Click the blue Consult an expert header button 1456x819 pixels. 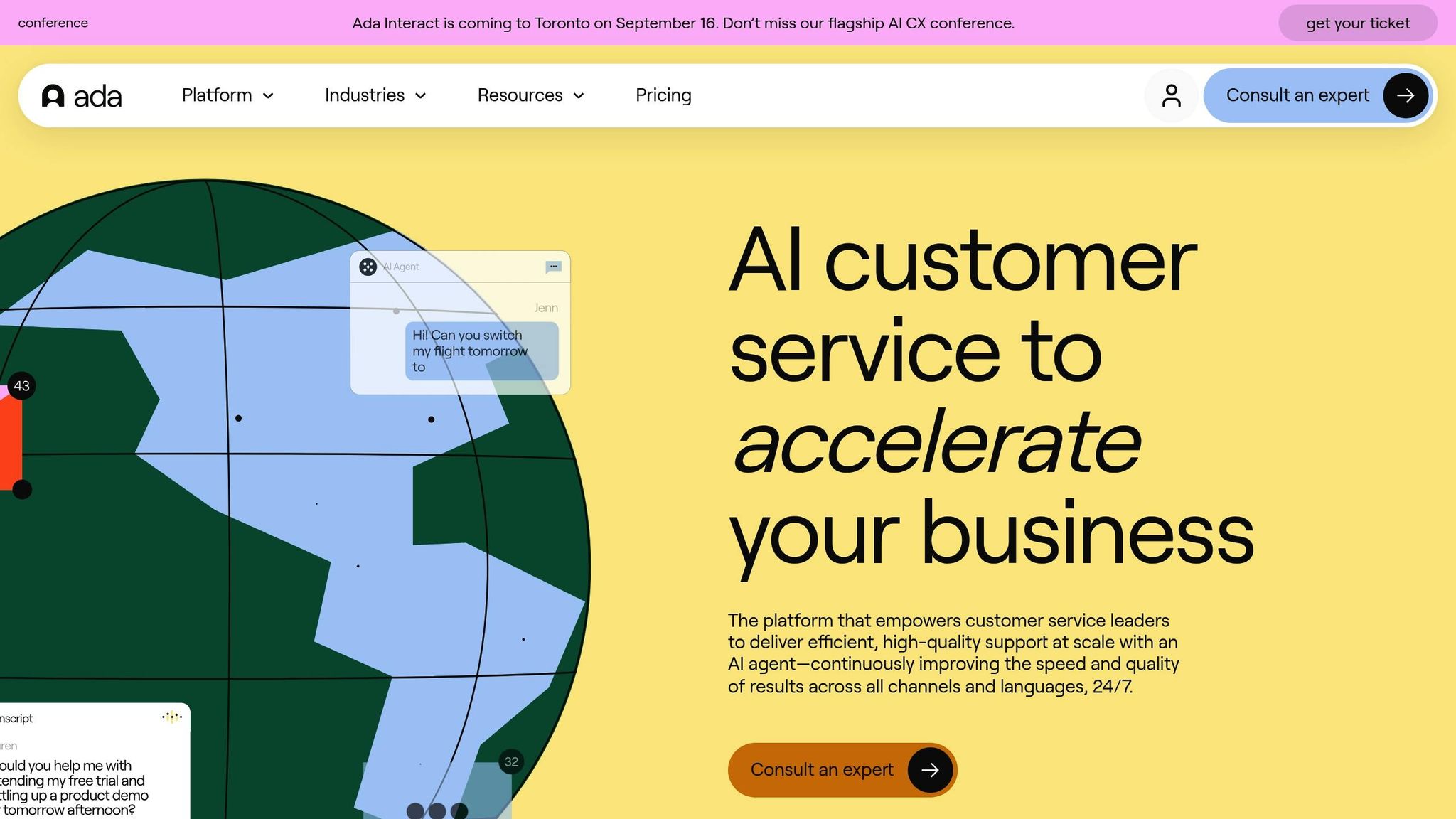(1317, 95)
